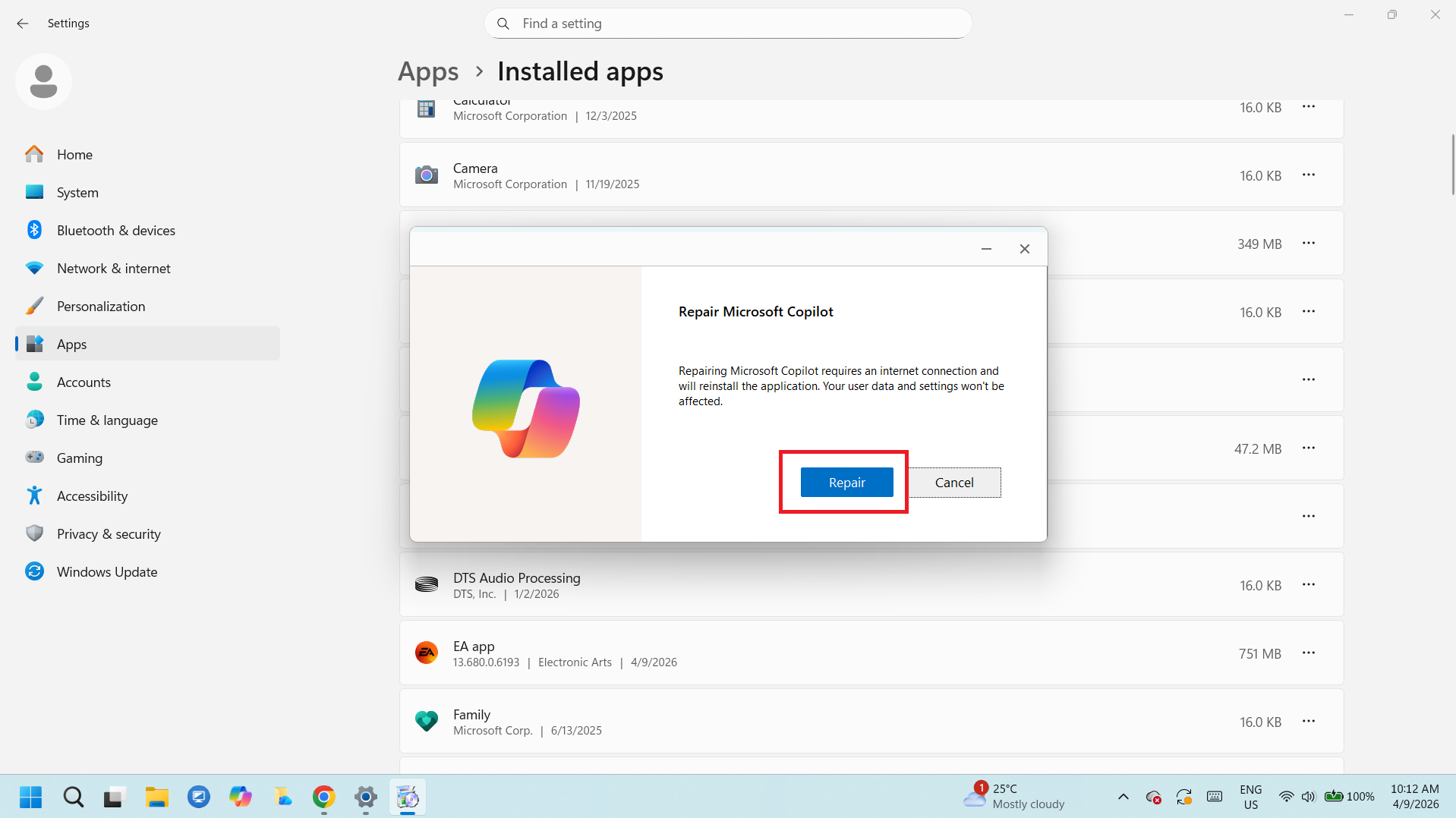Image resolution: width=1456 pixels, height=818 pixels.
Task: Select the Network & internet icon
Action: tap(34, 269)
